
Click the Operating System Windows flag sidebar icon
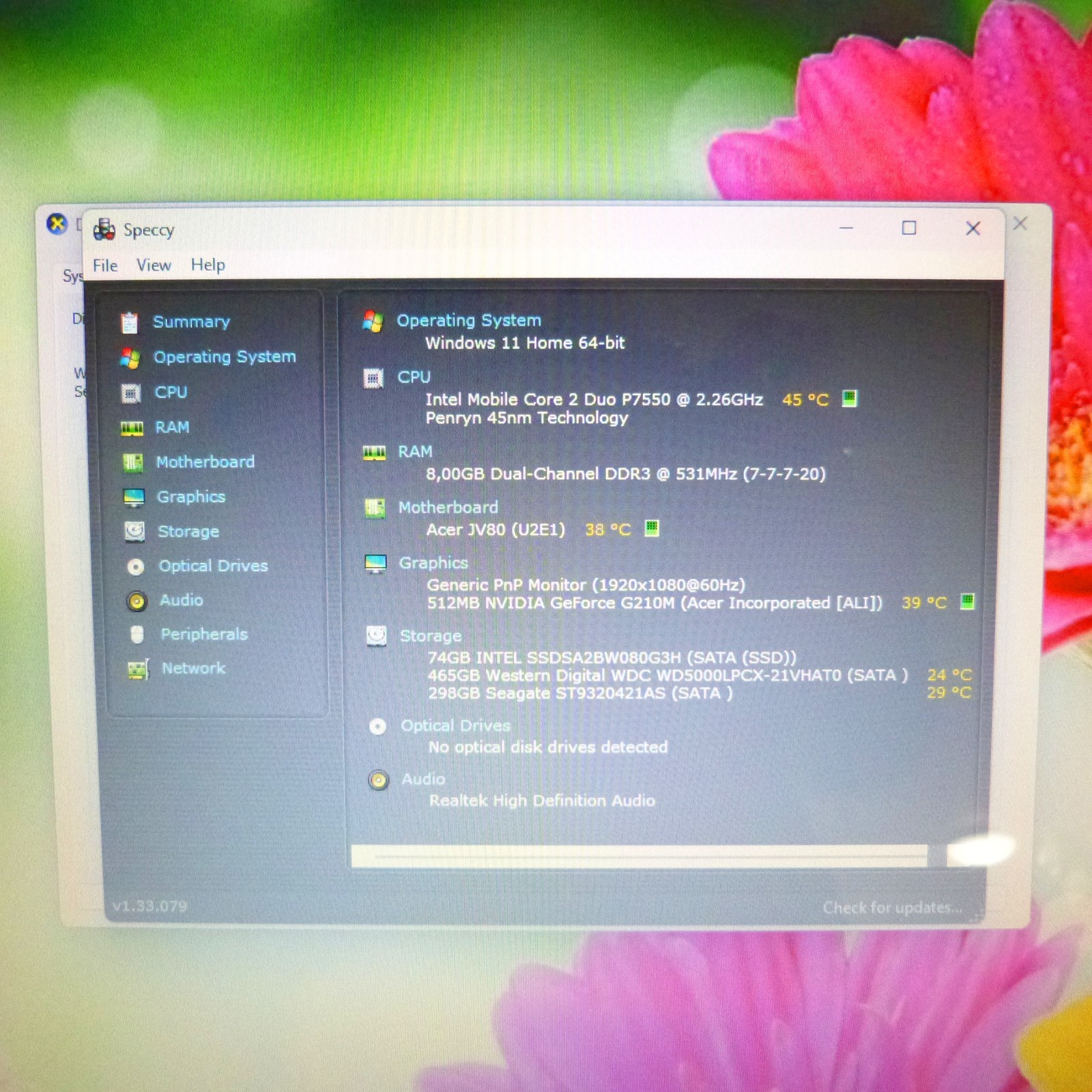point(130,358)
